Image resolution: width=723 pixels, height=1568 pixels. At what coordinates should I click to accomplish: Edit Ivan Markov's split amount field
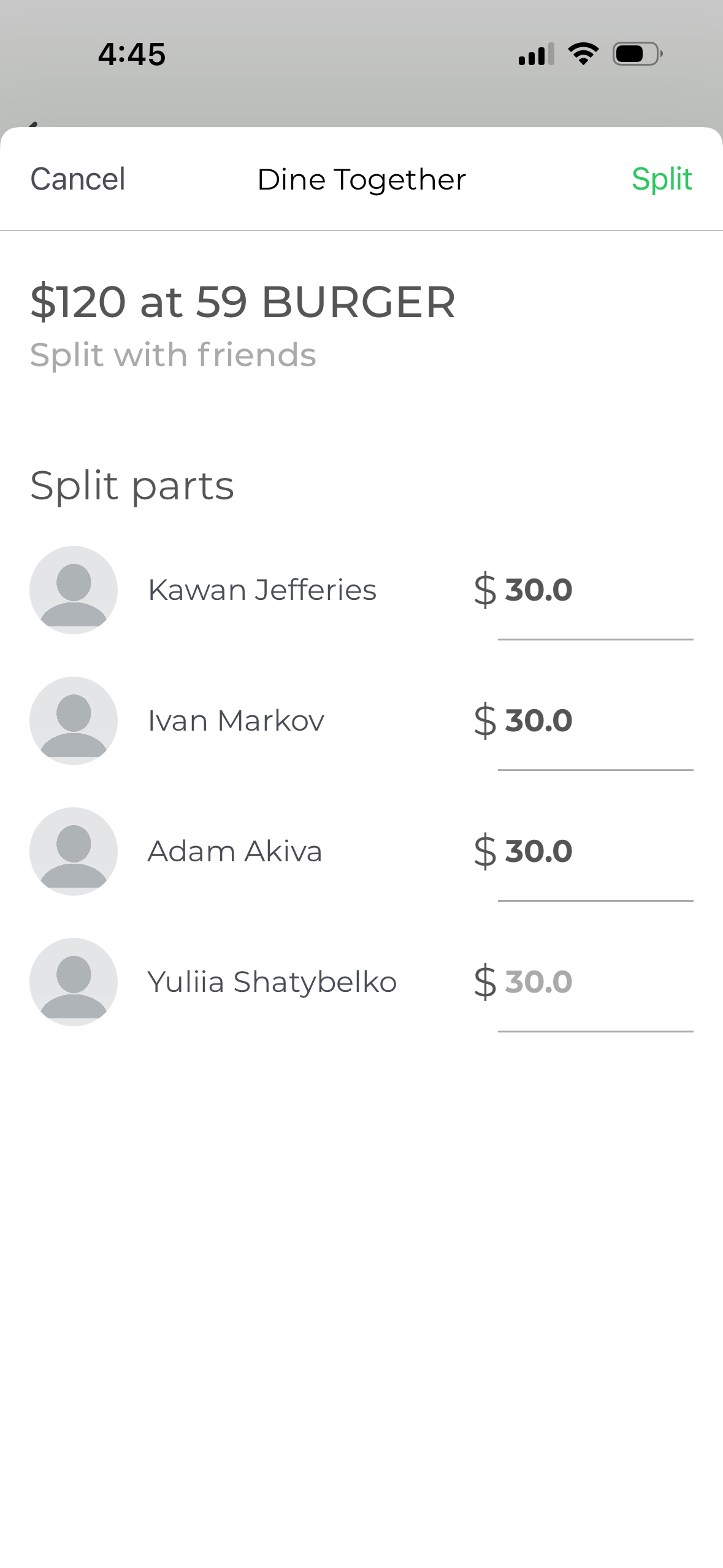(595, 721)
